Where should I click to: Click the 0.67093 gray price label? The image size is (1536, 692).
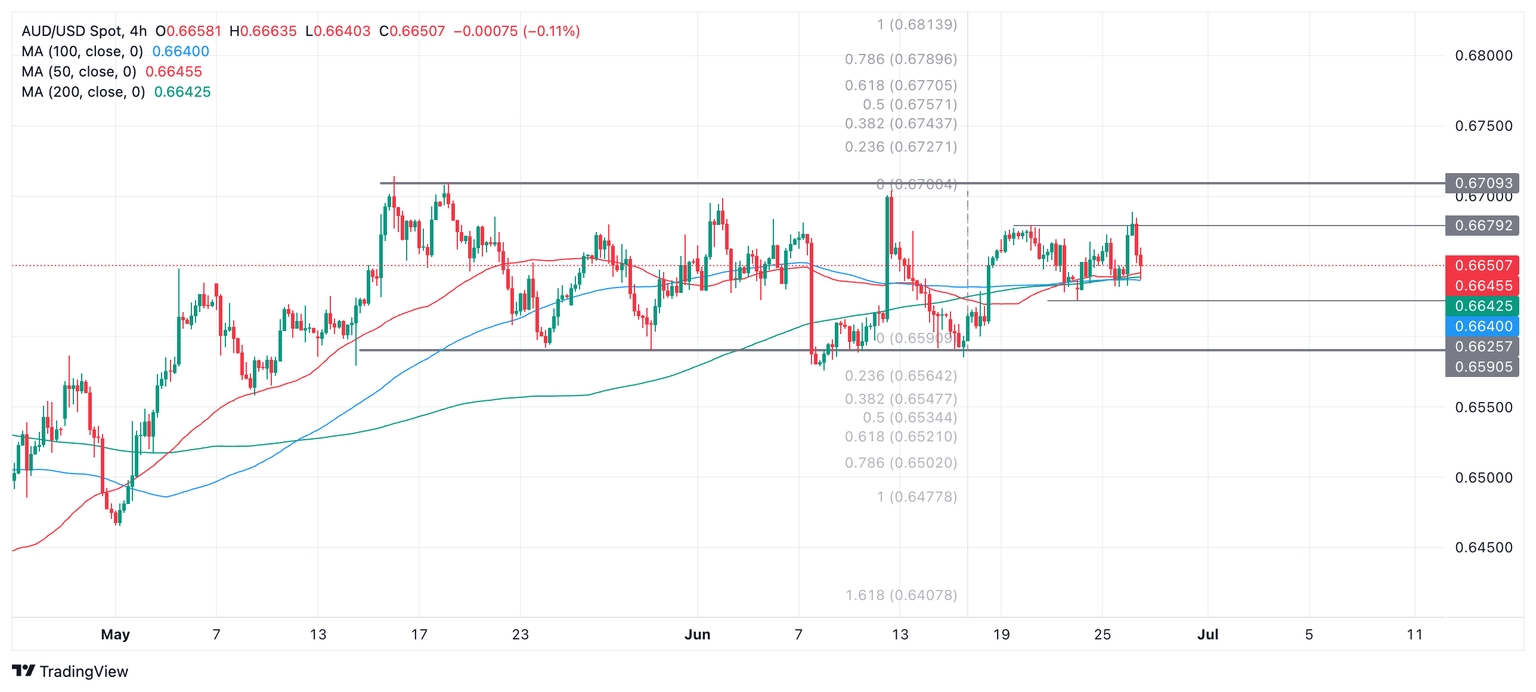pyautogui.click(x=1483, y=183)
